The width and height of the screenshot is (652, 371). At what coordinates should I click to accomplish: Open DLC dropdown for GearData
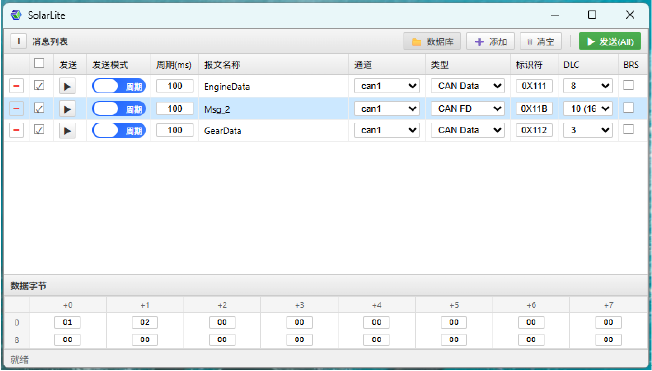click(588, 130)
